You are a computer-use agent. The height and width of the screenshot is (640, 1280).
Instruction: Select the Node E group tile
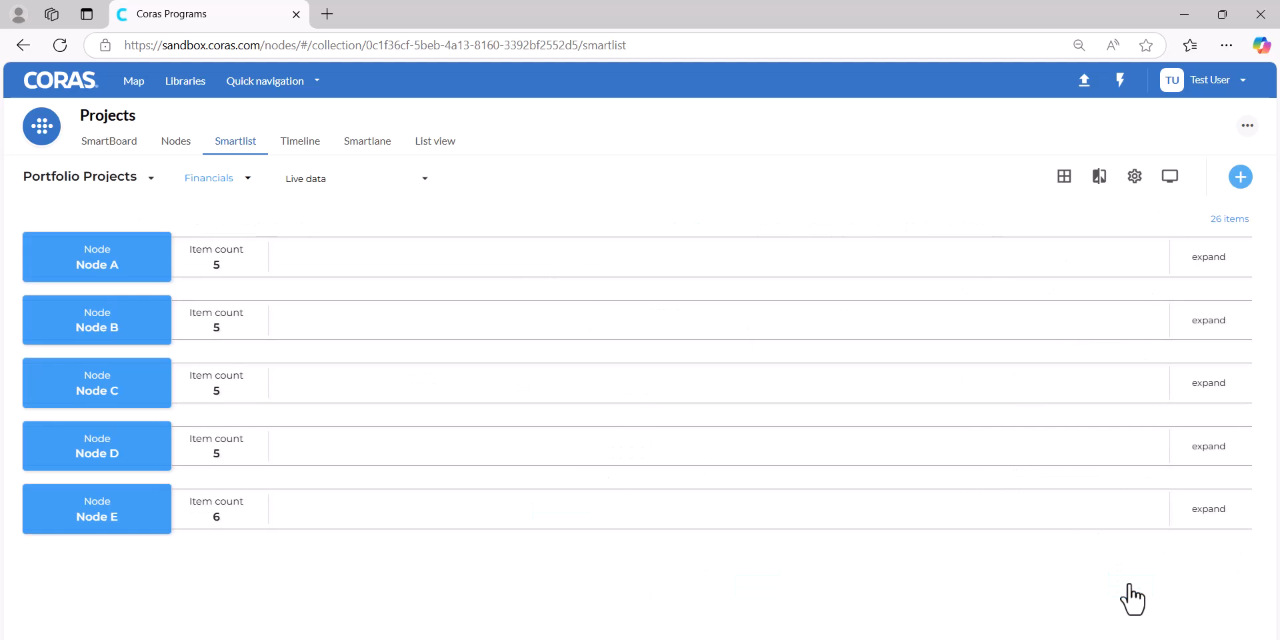coord(97,509)
